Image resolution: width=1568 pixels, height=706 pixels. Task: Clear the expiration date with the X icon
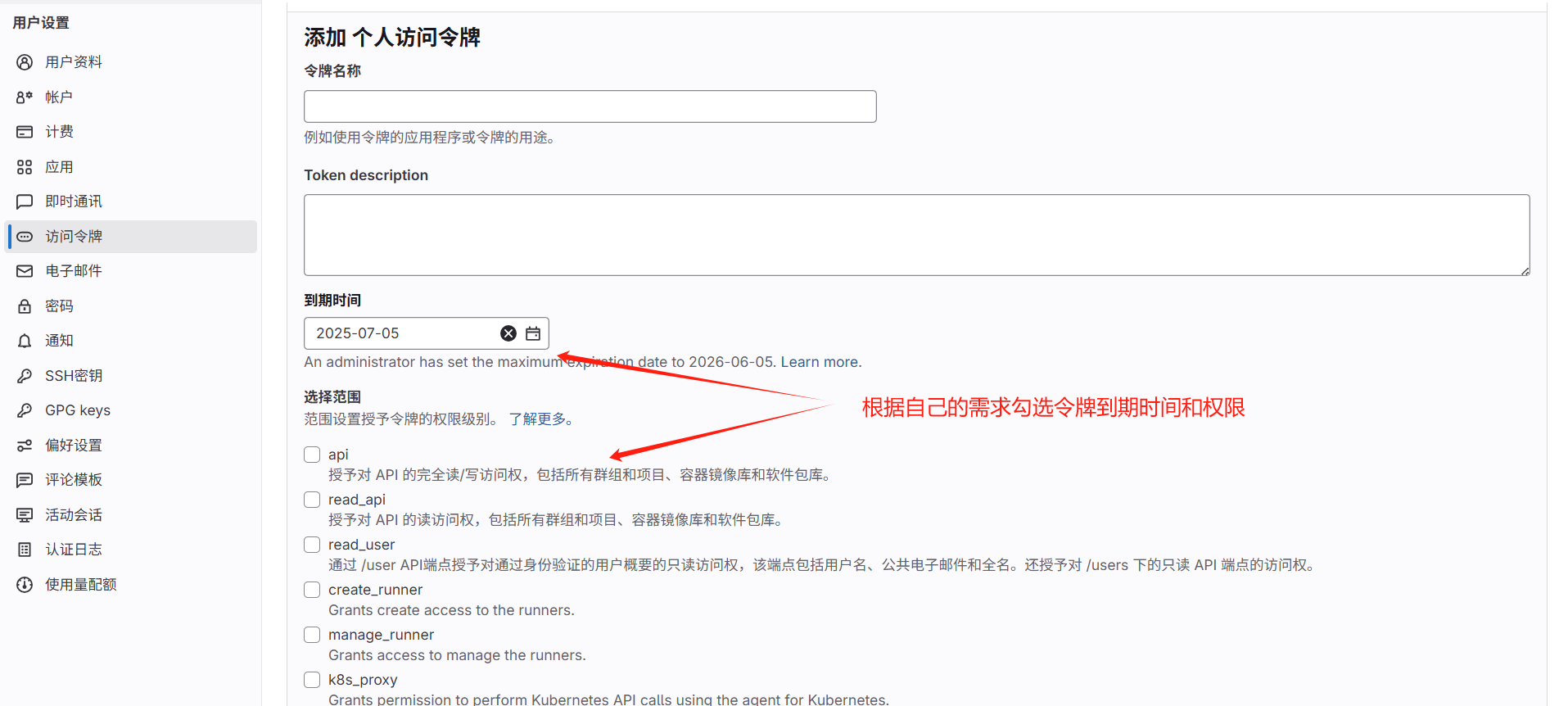tap(508, 333)
